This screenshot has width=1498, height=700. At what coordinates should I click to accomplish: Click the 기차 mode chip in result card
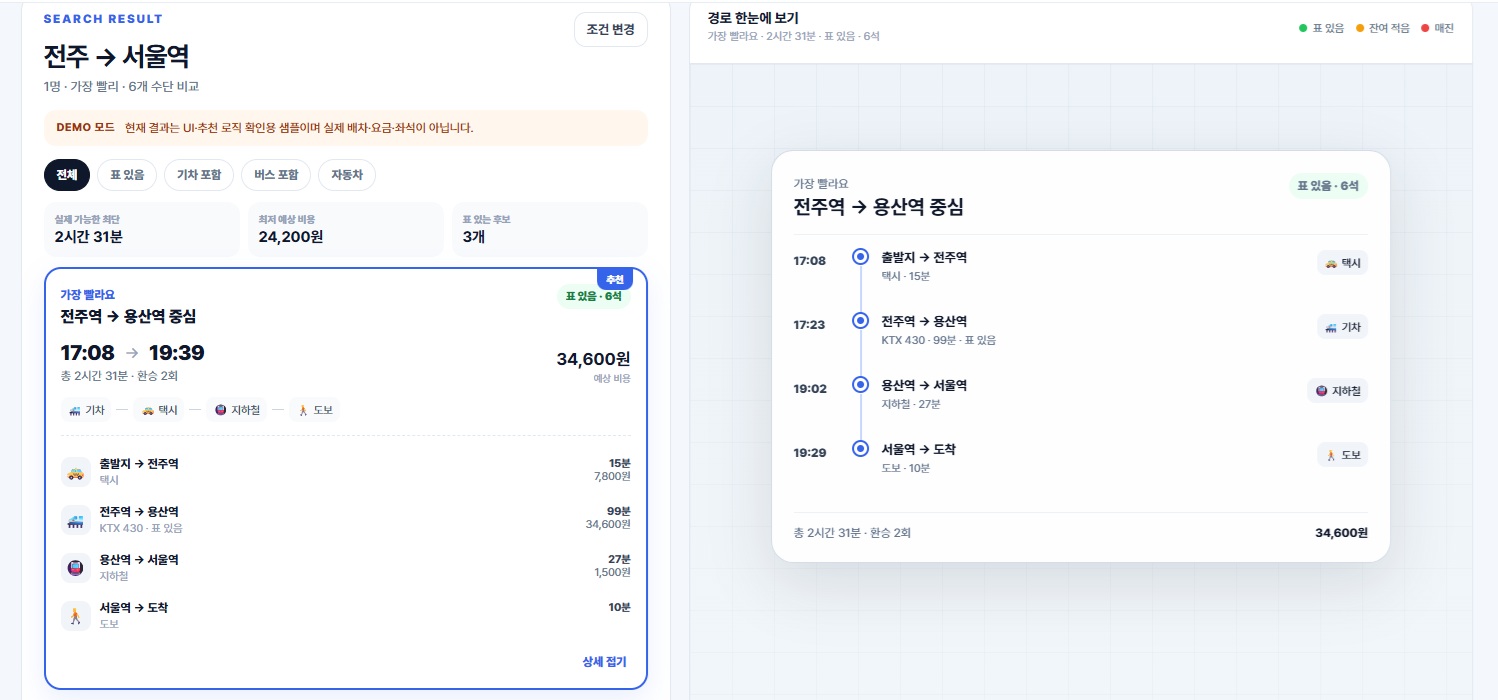coord(87,410)
